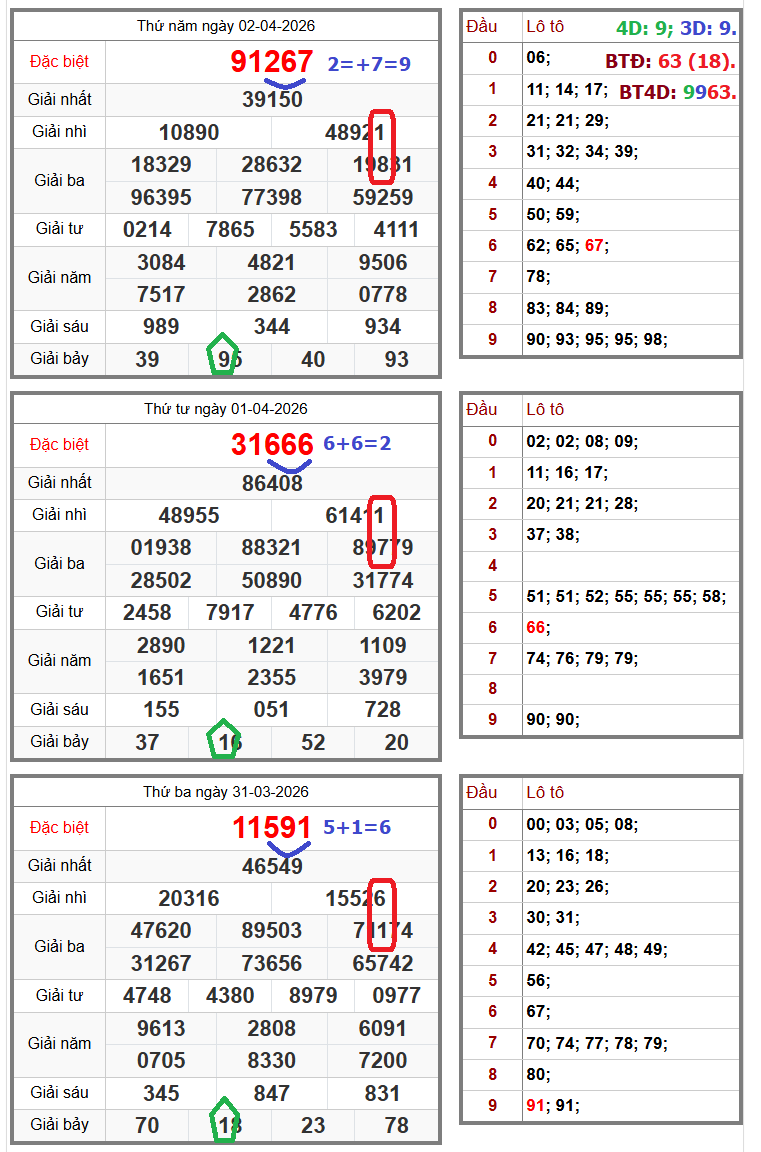Click Giải năm number 1221
761x1152 pixels.
point(272,646)
